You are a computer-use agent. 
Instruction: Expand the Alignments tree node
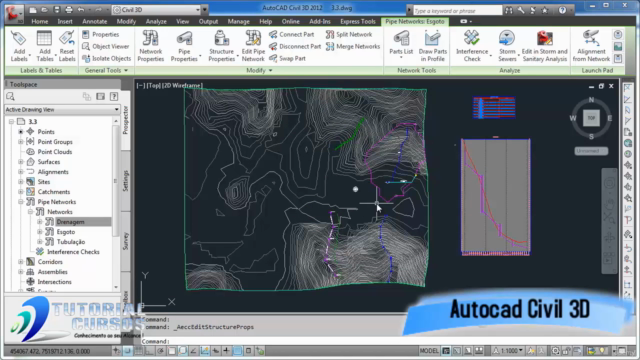tap(21, 172)
